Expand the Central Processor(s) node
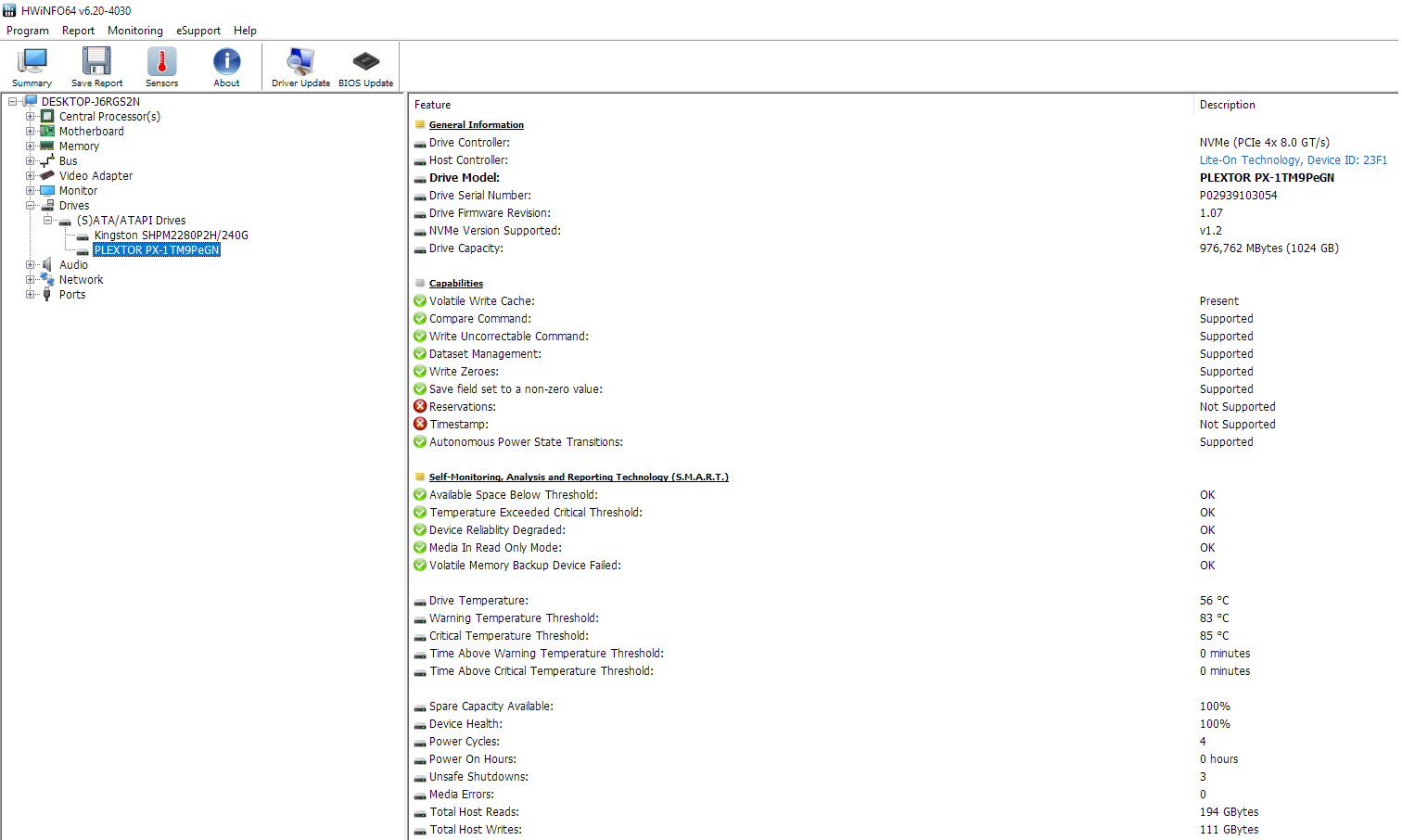1402x840 pixels. click(31, 117)
